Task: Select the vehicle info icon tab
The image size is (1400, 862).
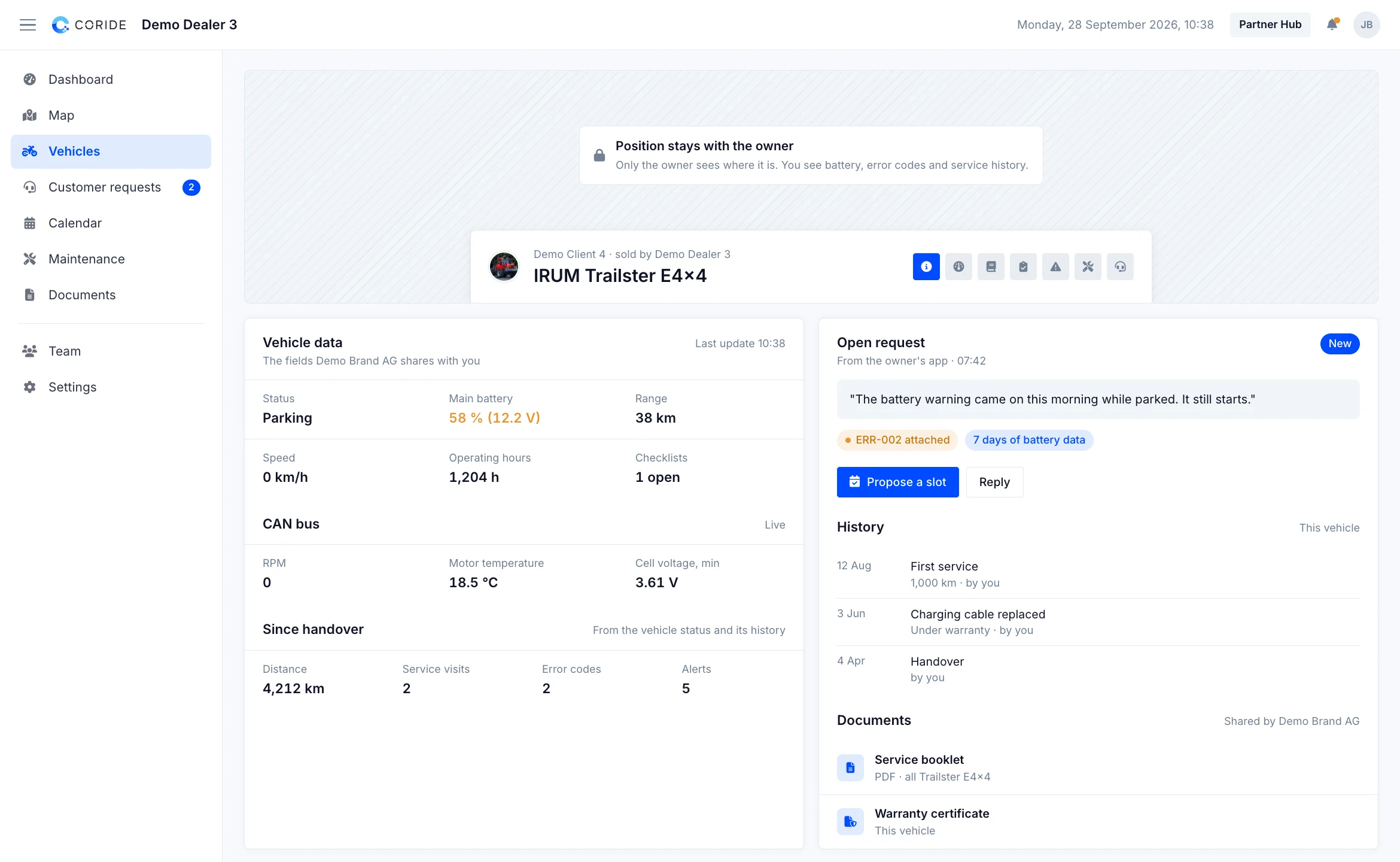Action: (x=926, y=266)
